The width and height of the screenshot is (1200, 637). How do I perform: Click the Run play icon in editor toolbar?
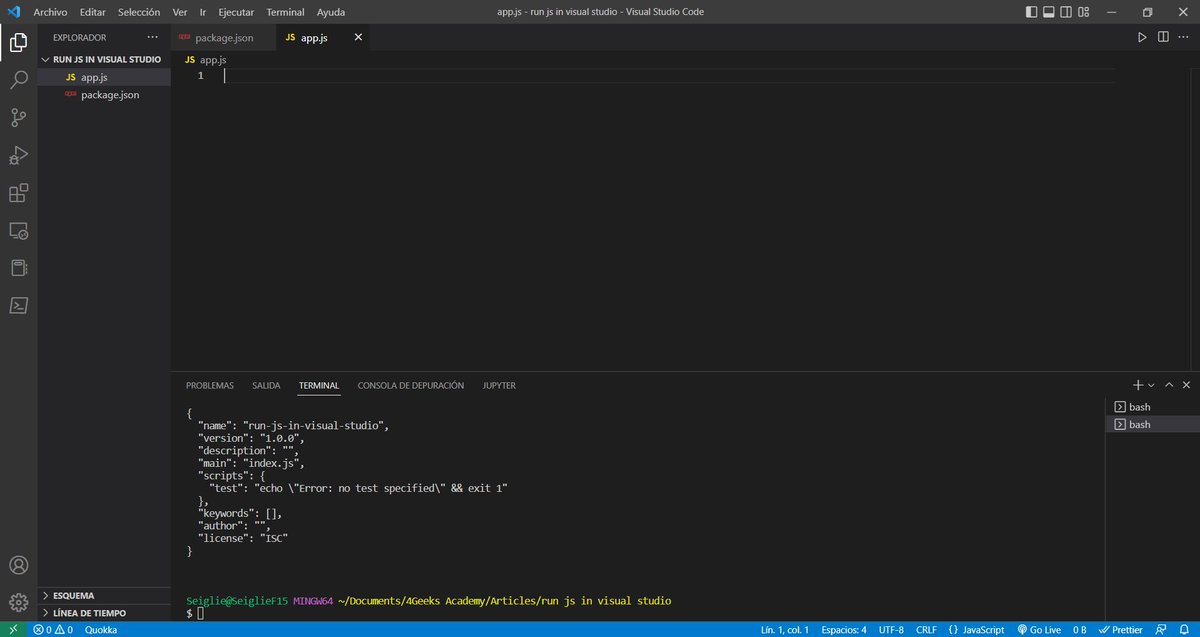tap(1142, 38)
